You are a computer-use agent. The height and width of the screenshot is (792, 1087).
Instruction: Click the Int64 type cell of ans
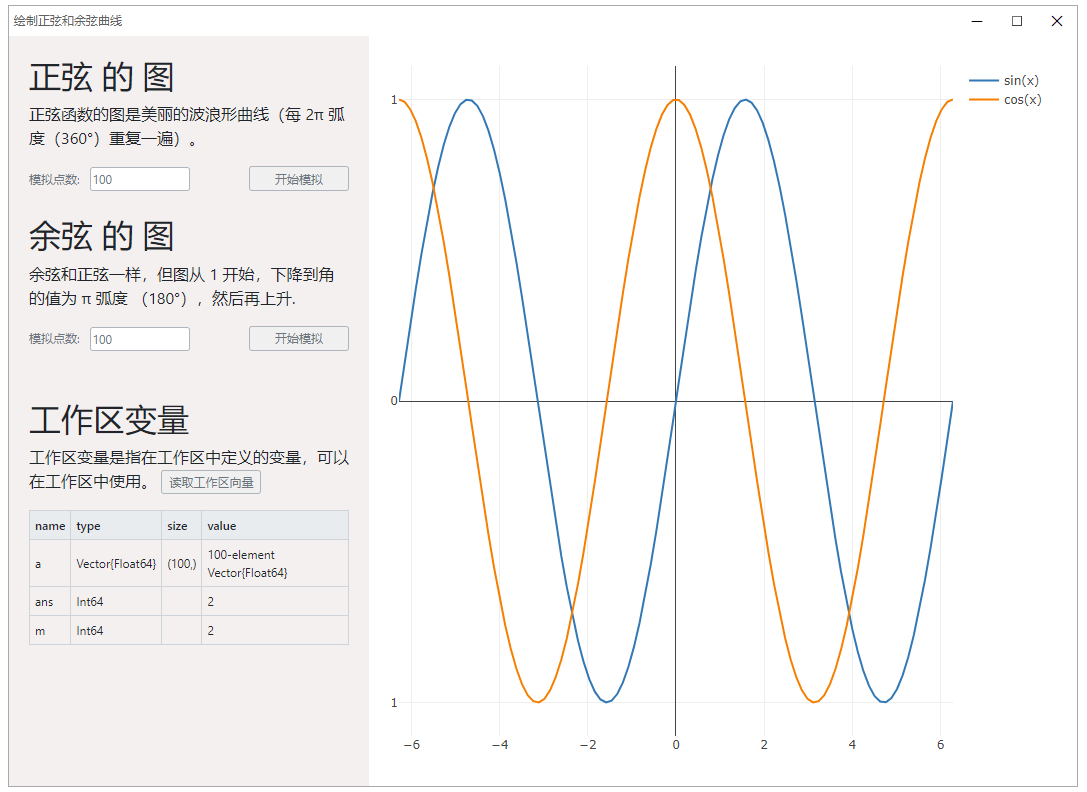point(116,601)
